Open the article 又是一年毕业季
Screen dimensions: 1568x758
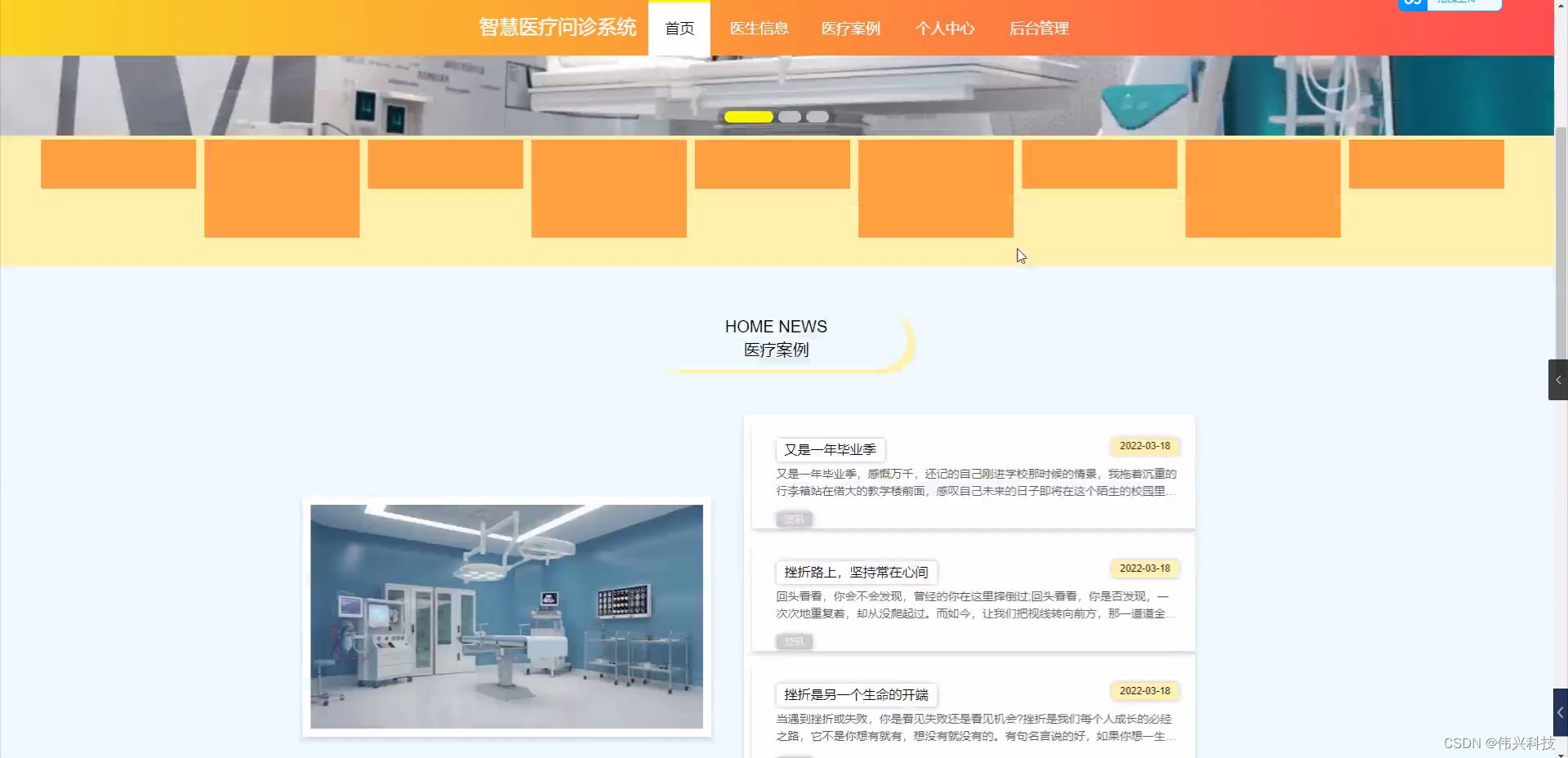pos(830,450)
